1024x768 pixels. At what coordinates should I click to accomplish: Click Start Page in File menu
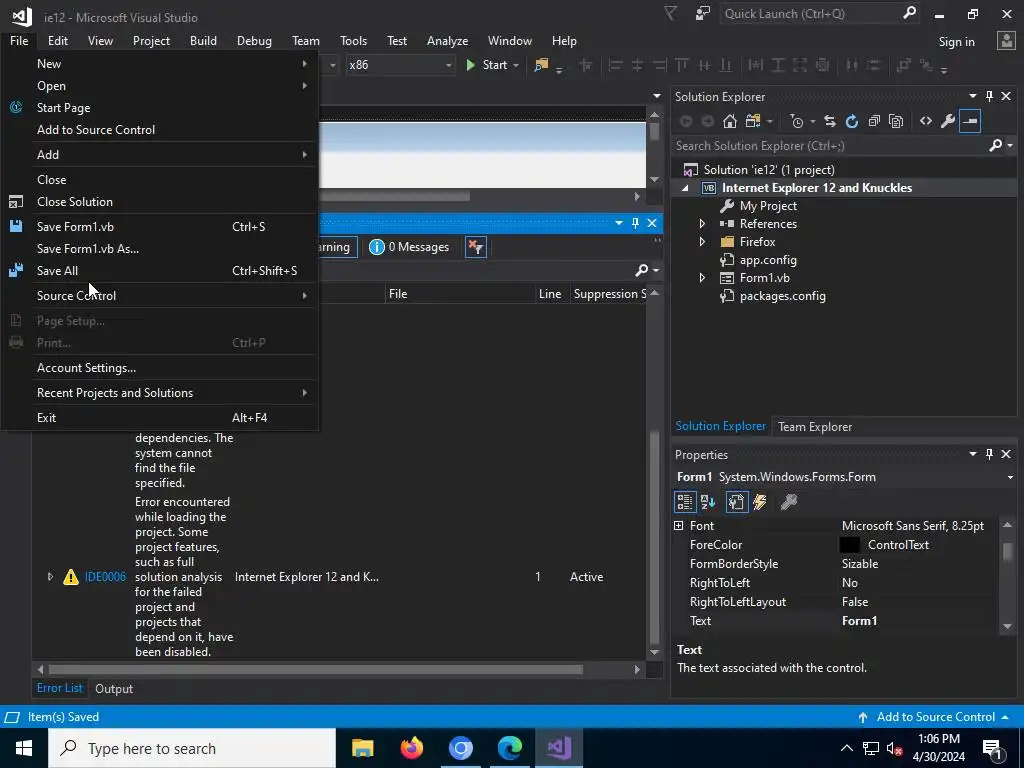pos(160,108)
